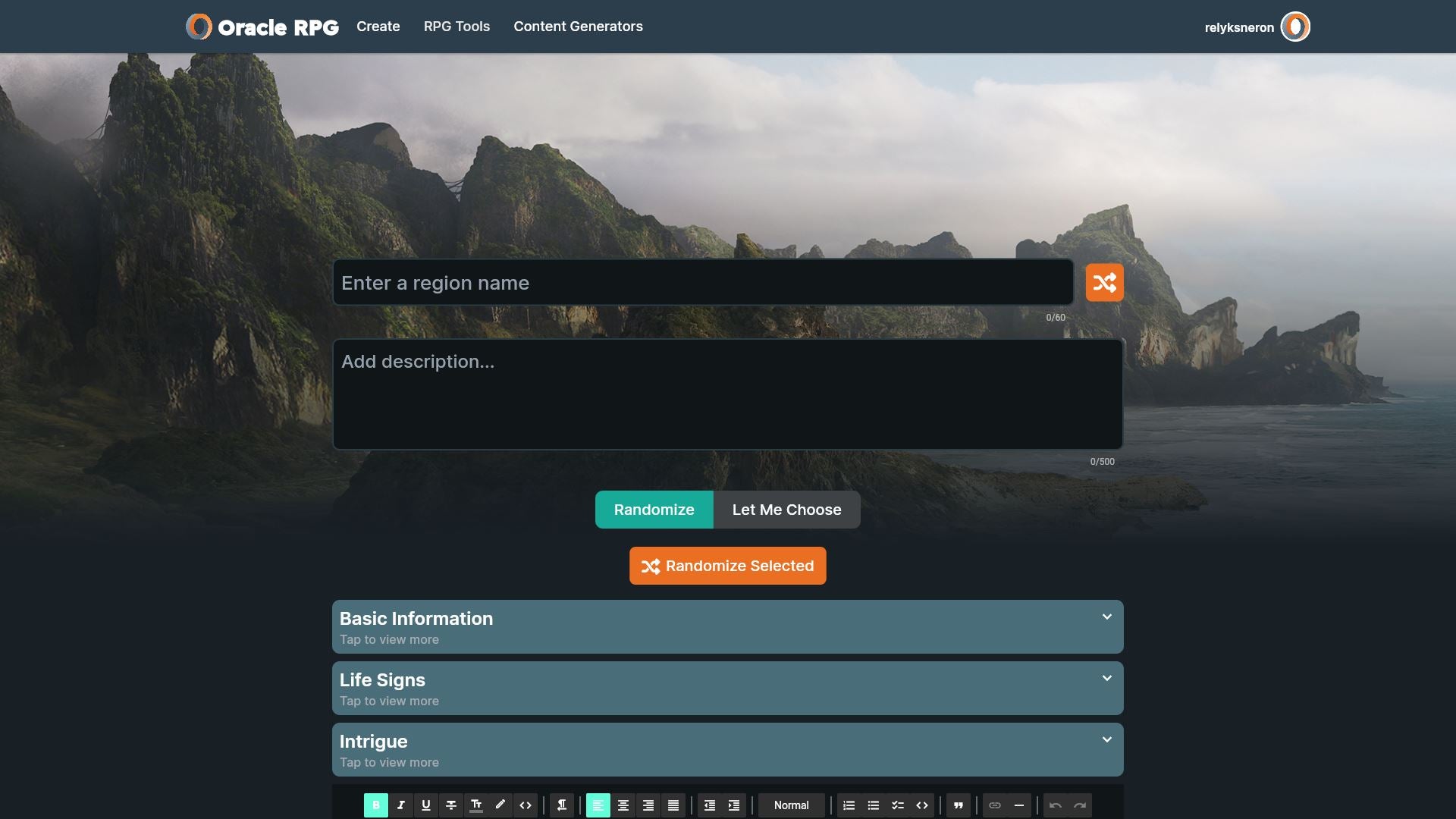Expand the Basic Information section
Viewport: 1456px width, 819px height.
point(726,627)
